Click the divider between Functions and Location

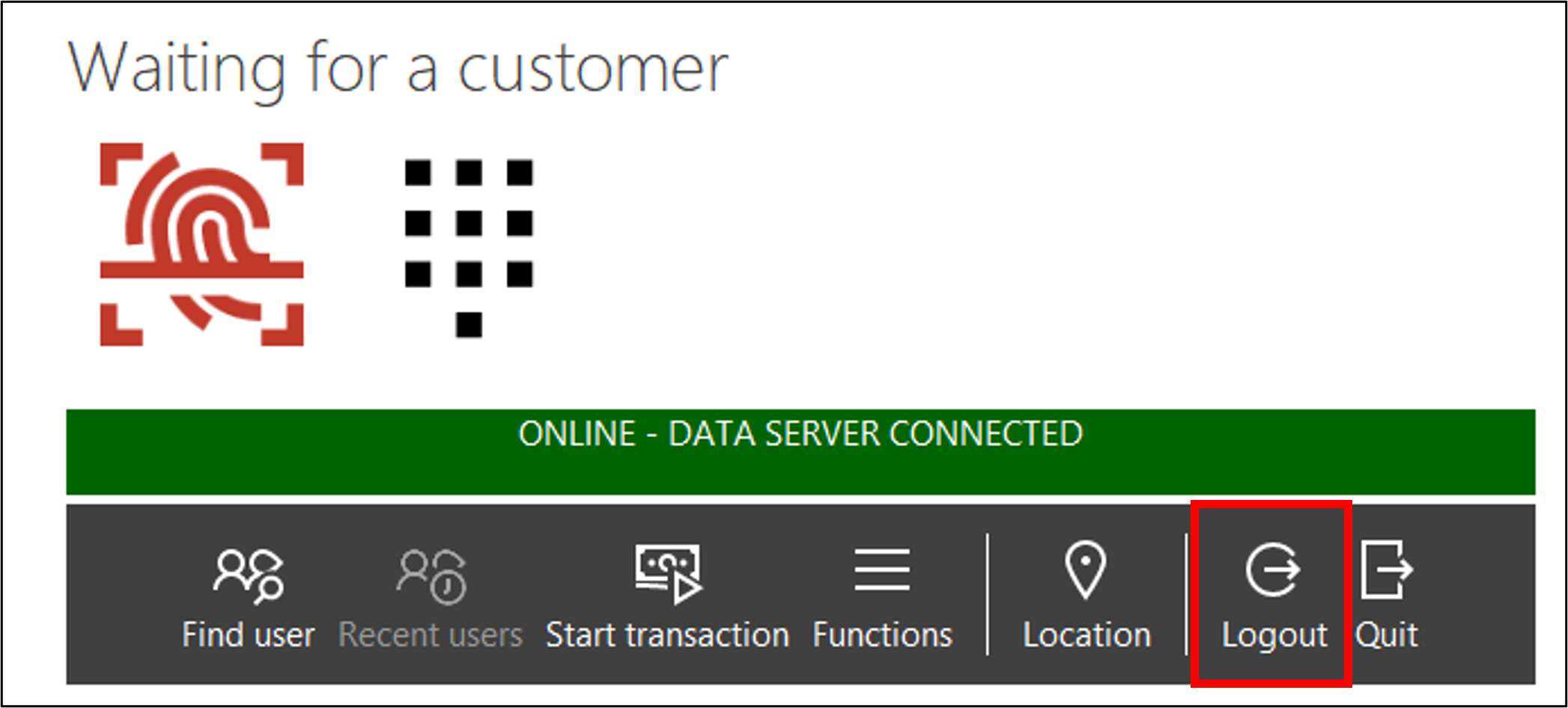click(x=988, y=594)
